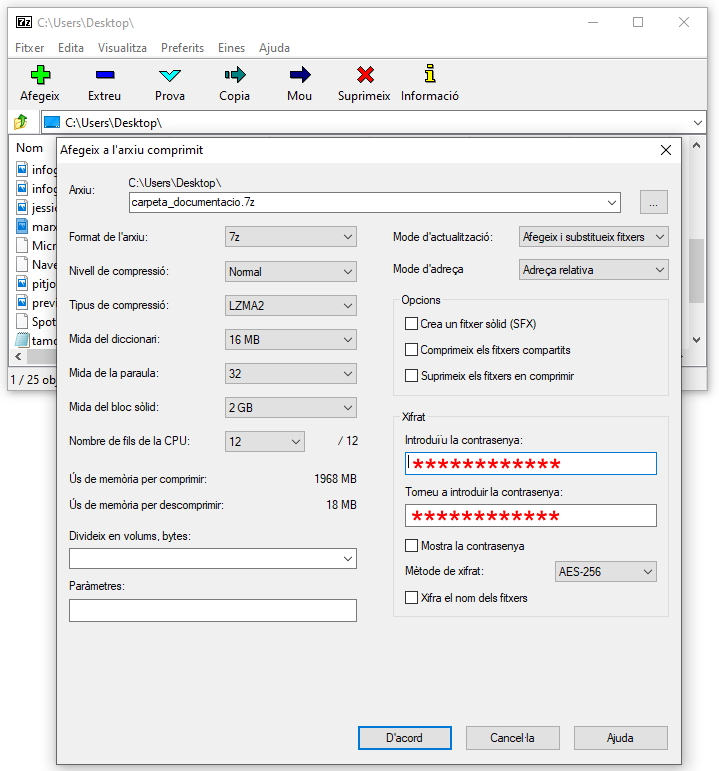Open the Format de l'arxiu dropdown

(291, 237)
